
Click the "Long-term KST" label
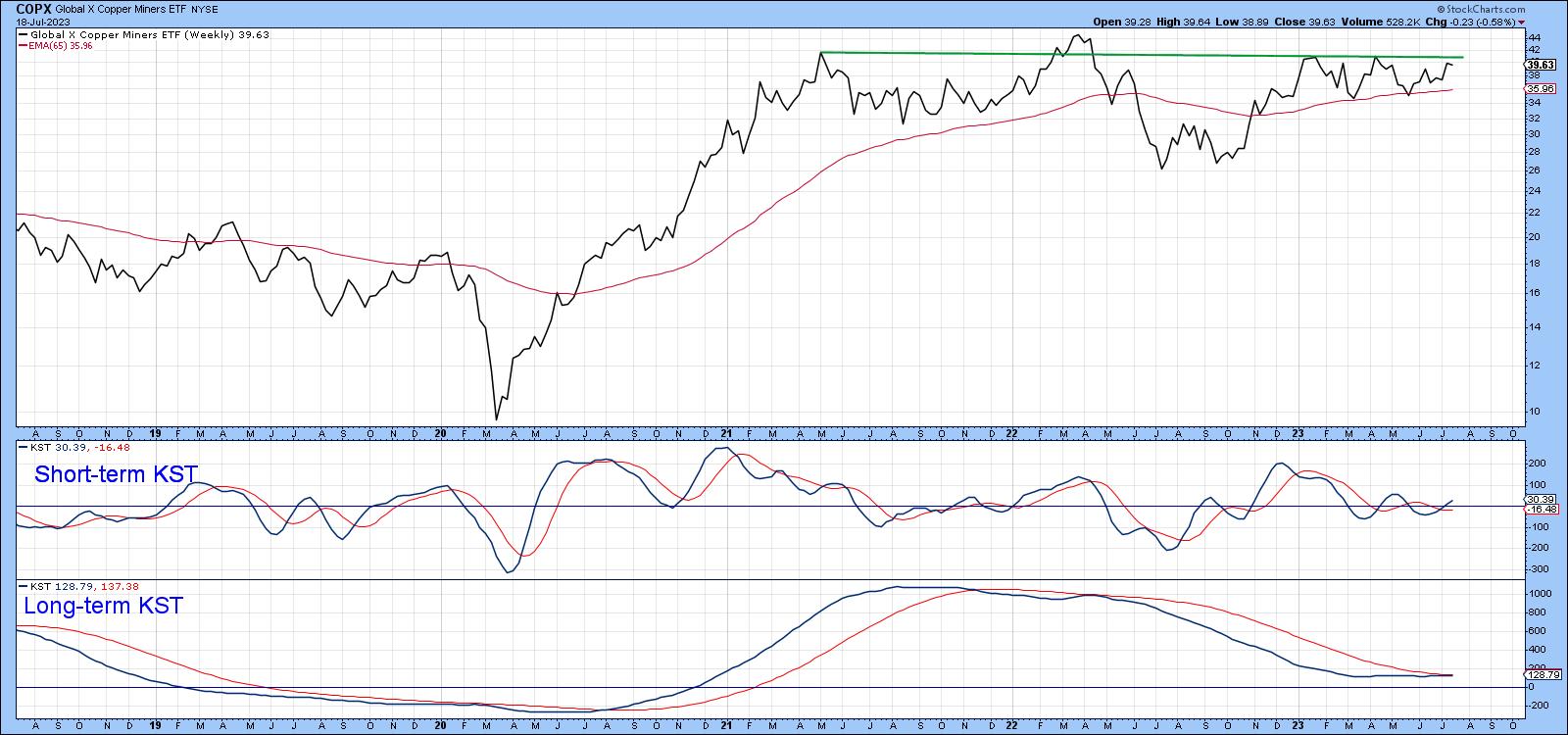point(103,606)
